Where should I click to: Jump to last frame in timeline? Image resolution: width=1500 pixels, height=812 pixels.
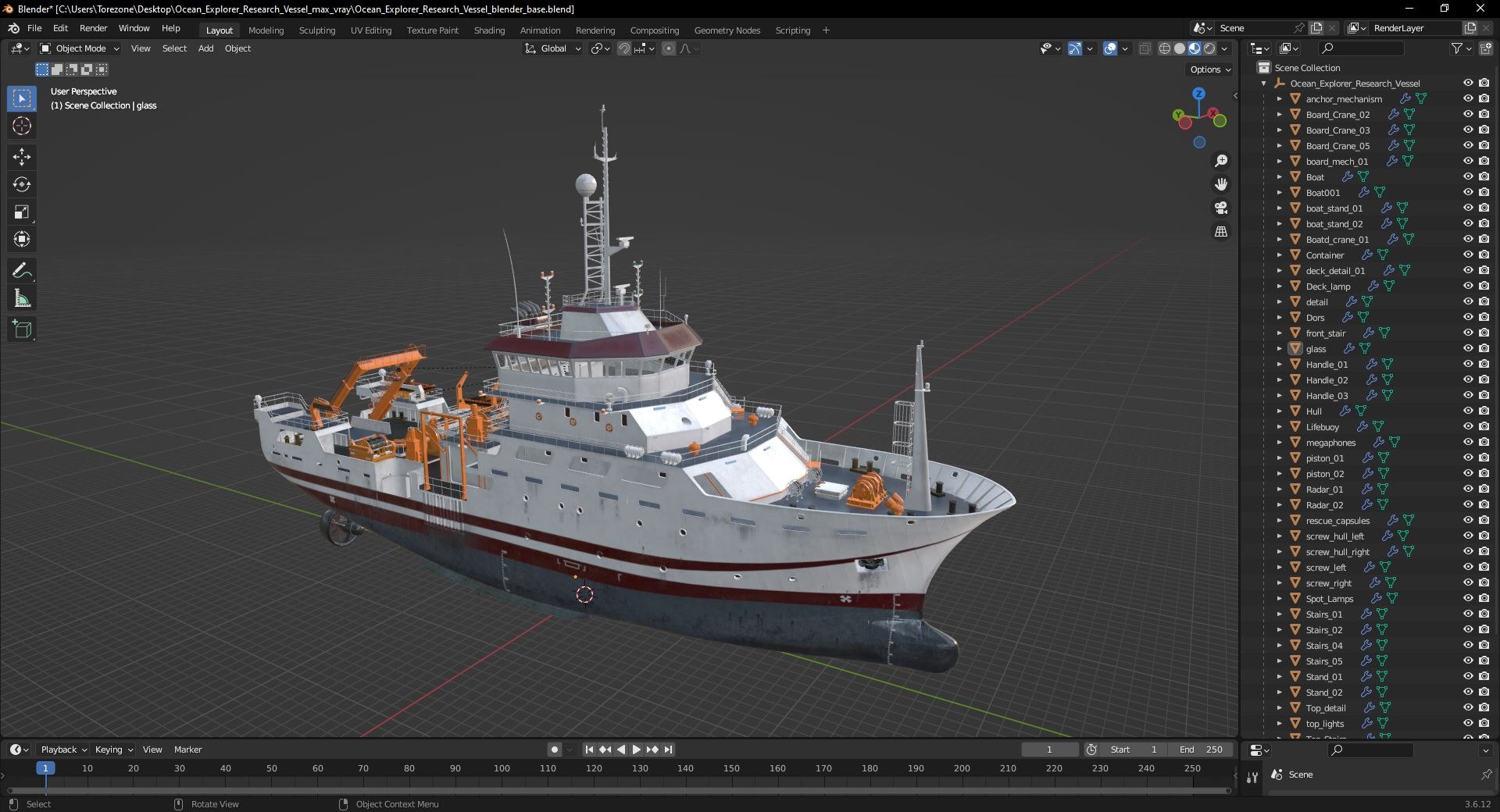pyautogui.click(x=668, y=750)
